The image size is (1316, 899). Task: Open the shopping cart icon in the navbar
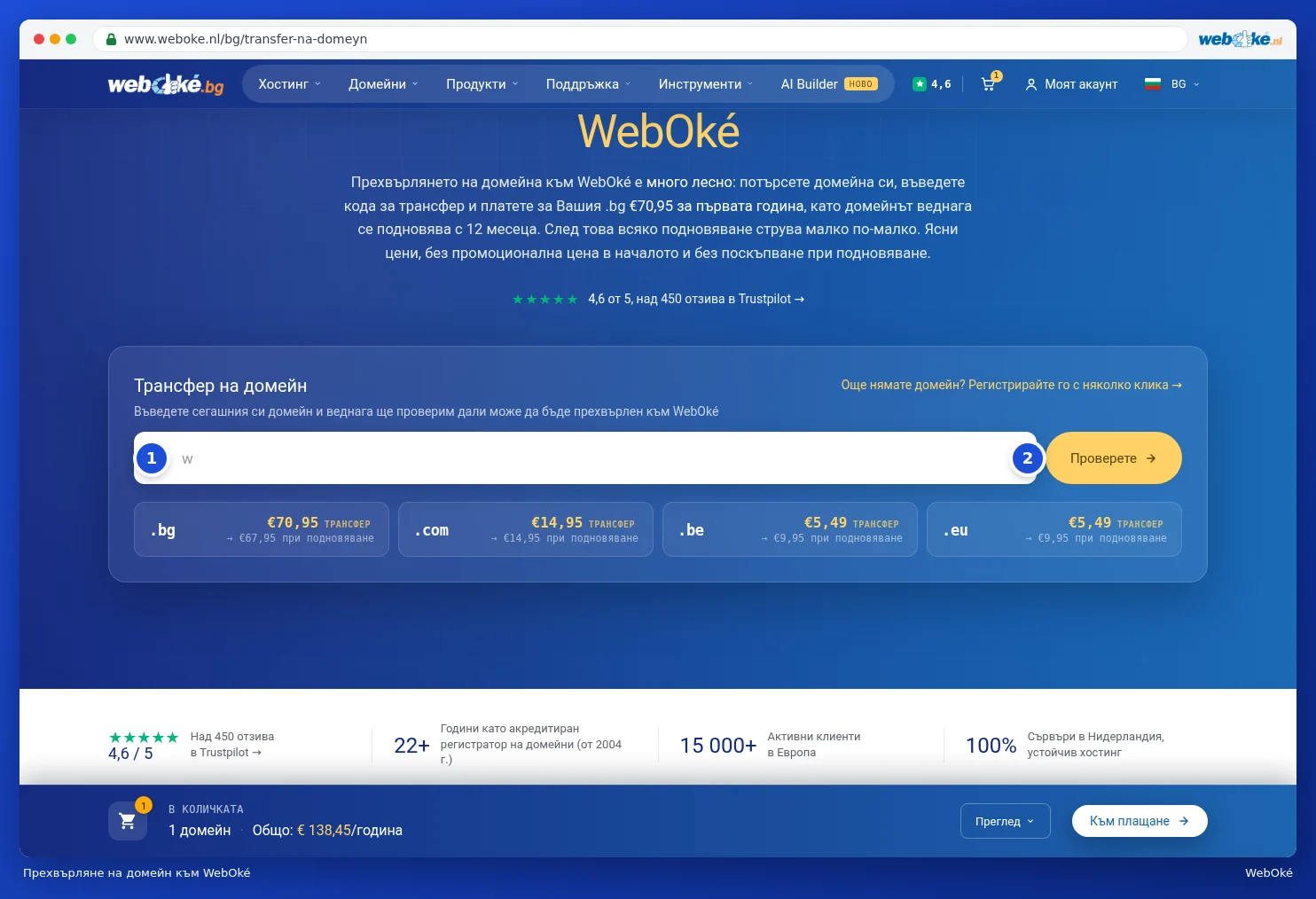coord(989,83)
